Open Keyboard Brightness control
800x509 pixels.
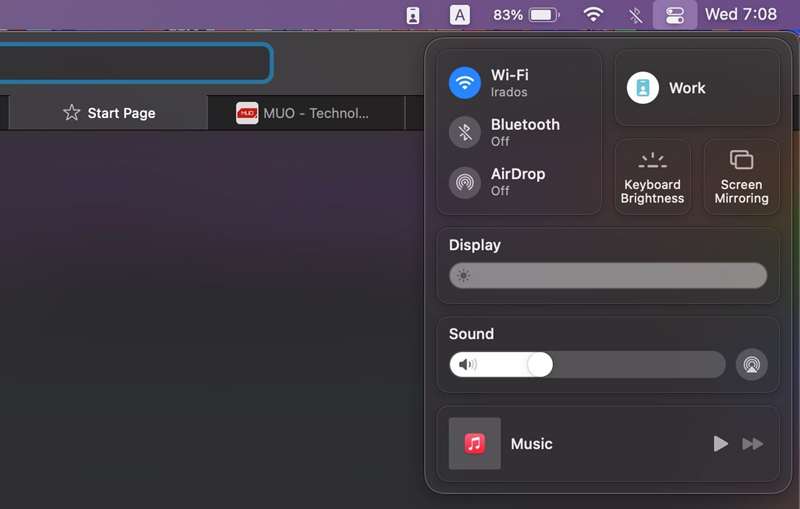652,177
